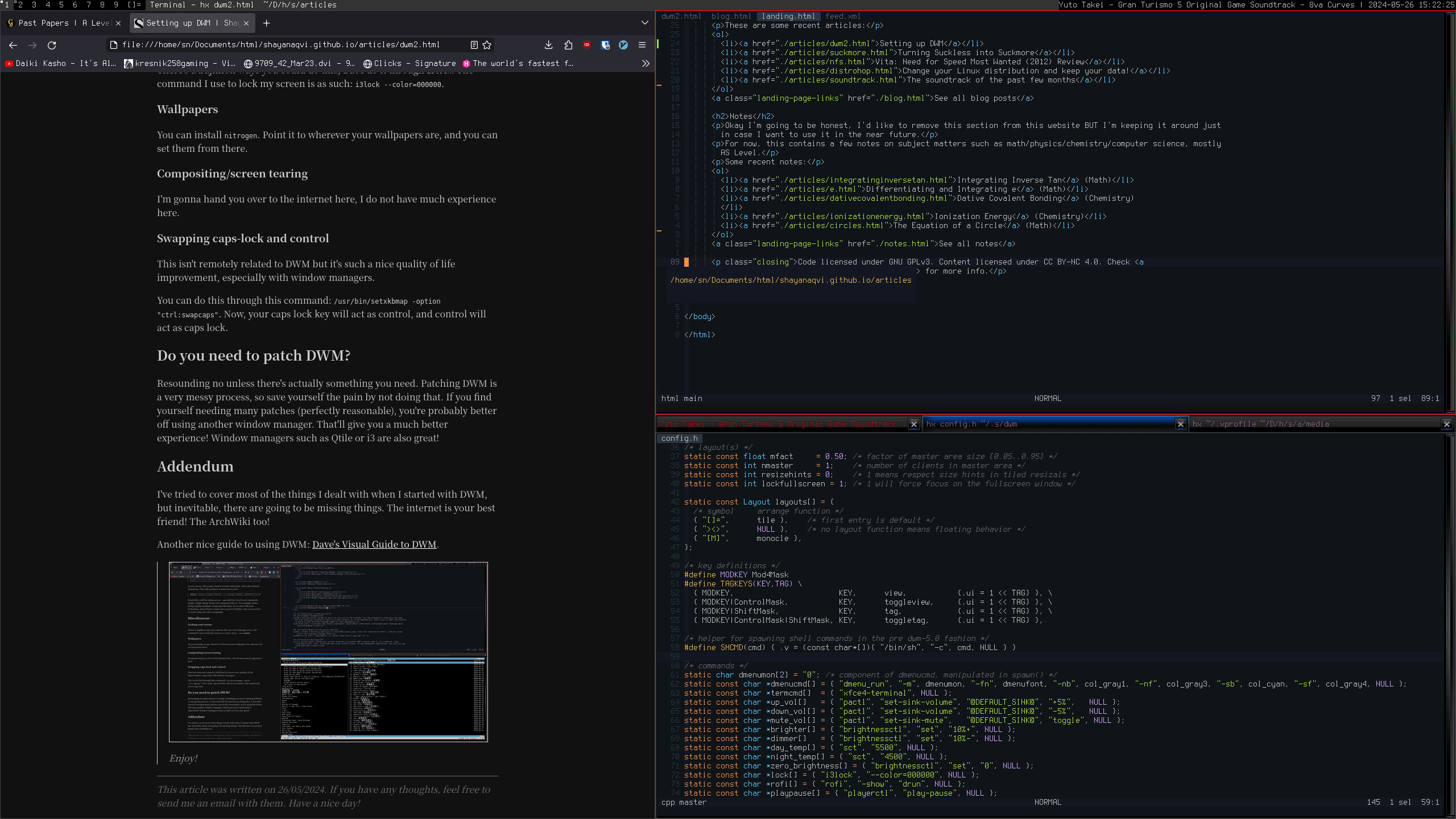Click the closing paragraph line 89
Viewport: 1456px width, 819px height.
click(927, 262)
